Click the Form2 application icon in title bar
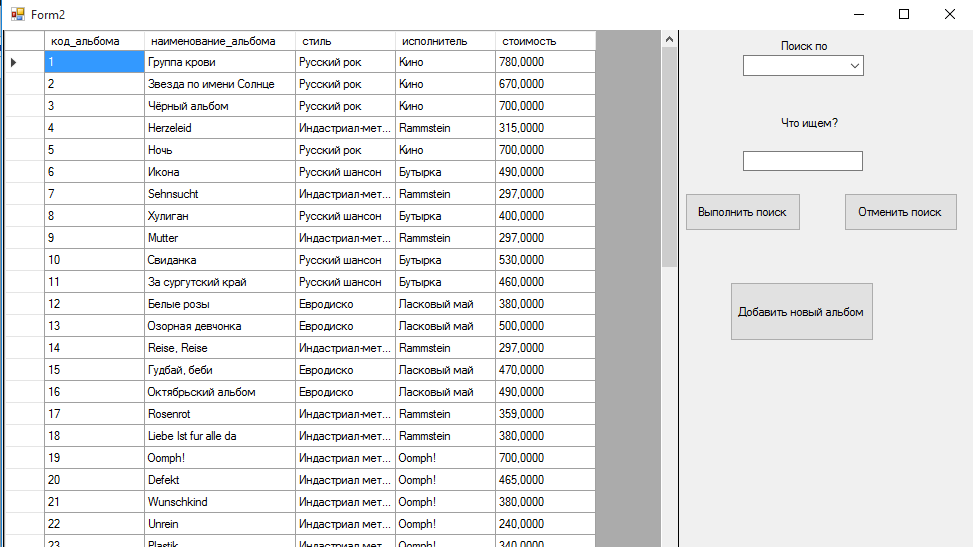The height and width of the screenshot is (547, 973). pyautogui.click(x=18, y=14)
